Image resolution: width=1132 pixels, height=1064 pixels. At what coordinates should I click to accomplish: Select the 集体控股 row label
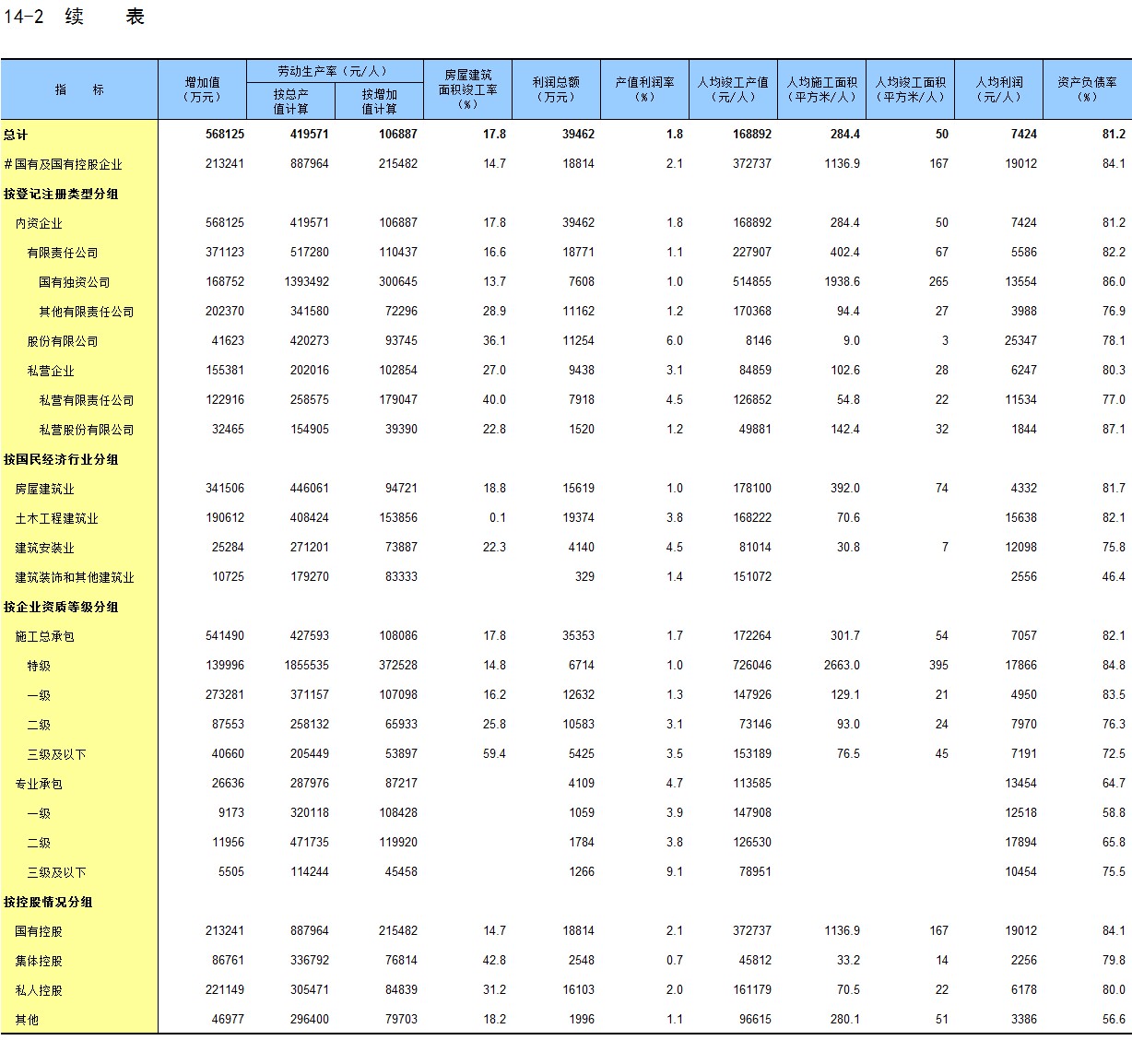[x=39, y=961]
